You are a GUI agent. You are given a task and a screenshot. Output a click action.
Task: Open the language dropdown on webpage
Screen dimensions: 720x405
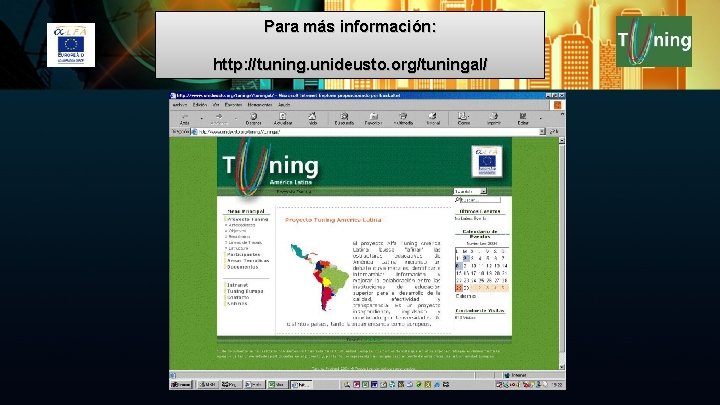tap(470, 191)
